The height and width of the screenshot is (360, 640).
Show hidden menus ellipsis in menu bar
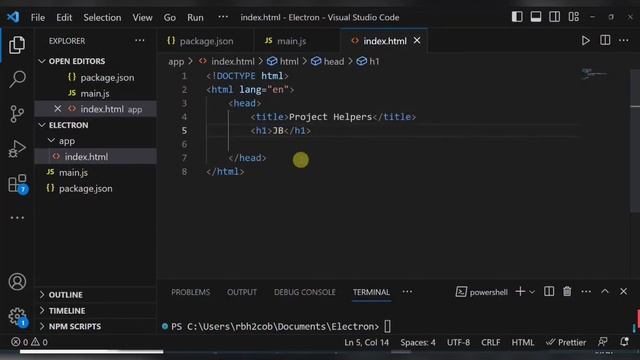tap(223, 17)
